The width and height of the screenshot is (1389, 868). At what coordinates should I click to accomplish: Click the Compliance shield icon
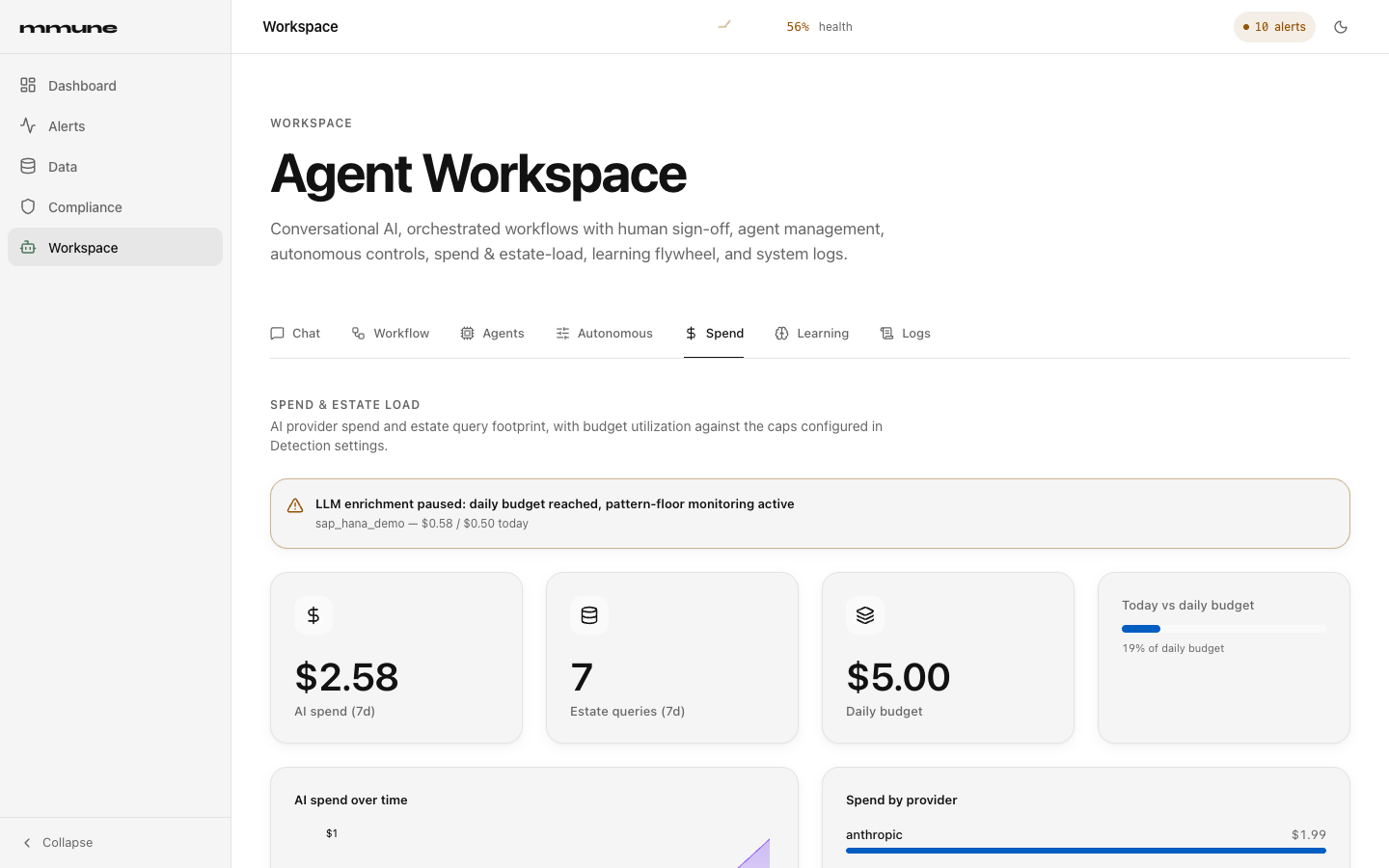(x=28, y=206)
